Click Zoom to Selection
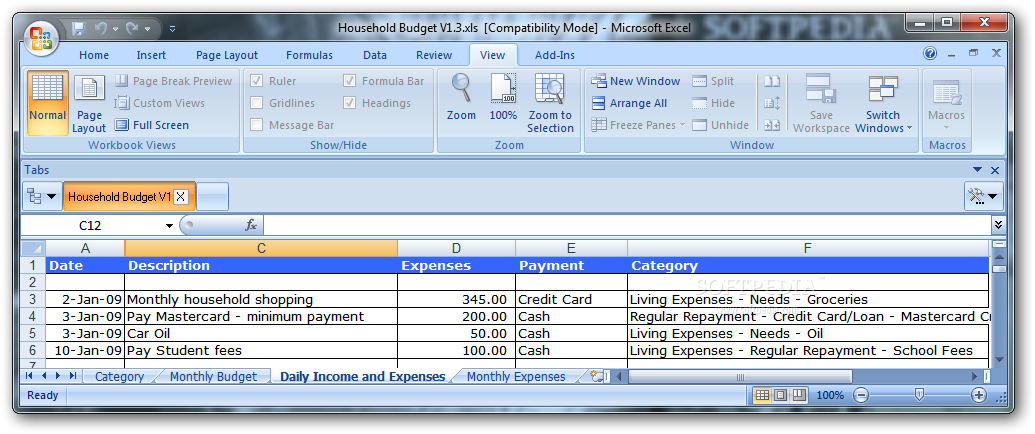1035x434 pixels. click(550, 102)
